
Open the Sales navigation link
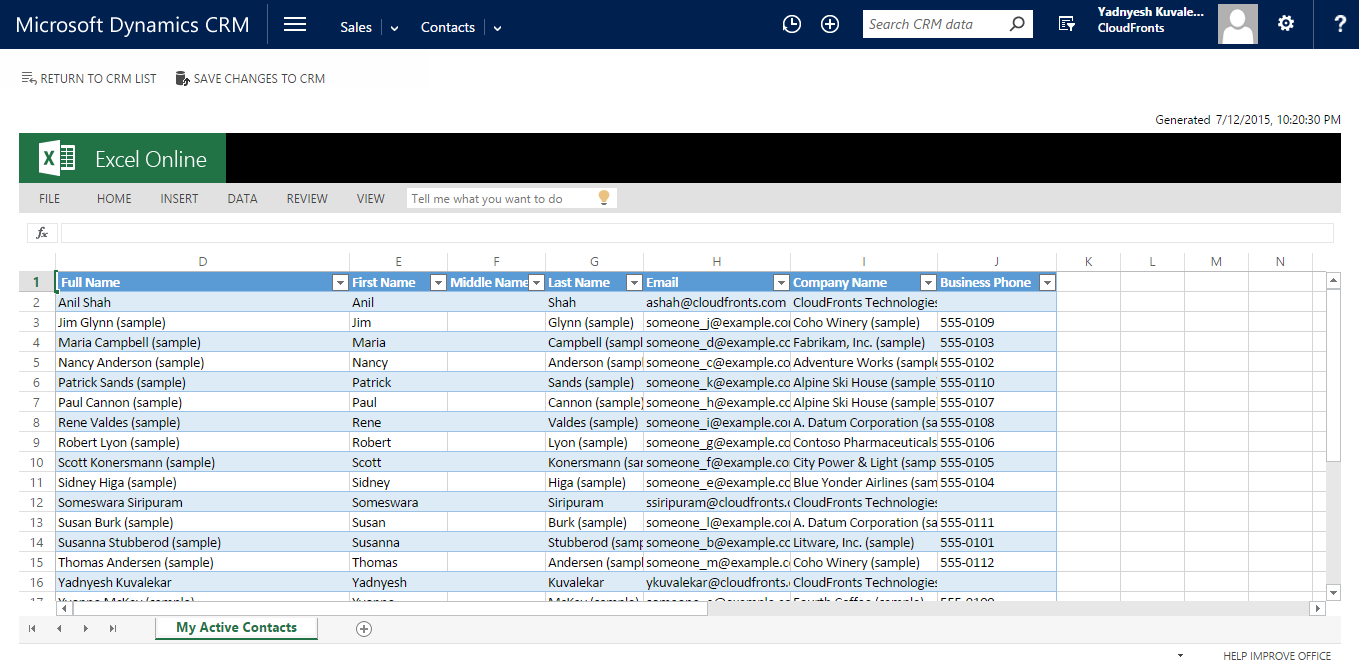coord(356,27)
